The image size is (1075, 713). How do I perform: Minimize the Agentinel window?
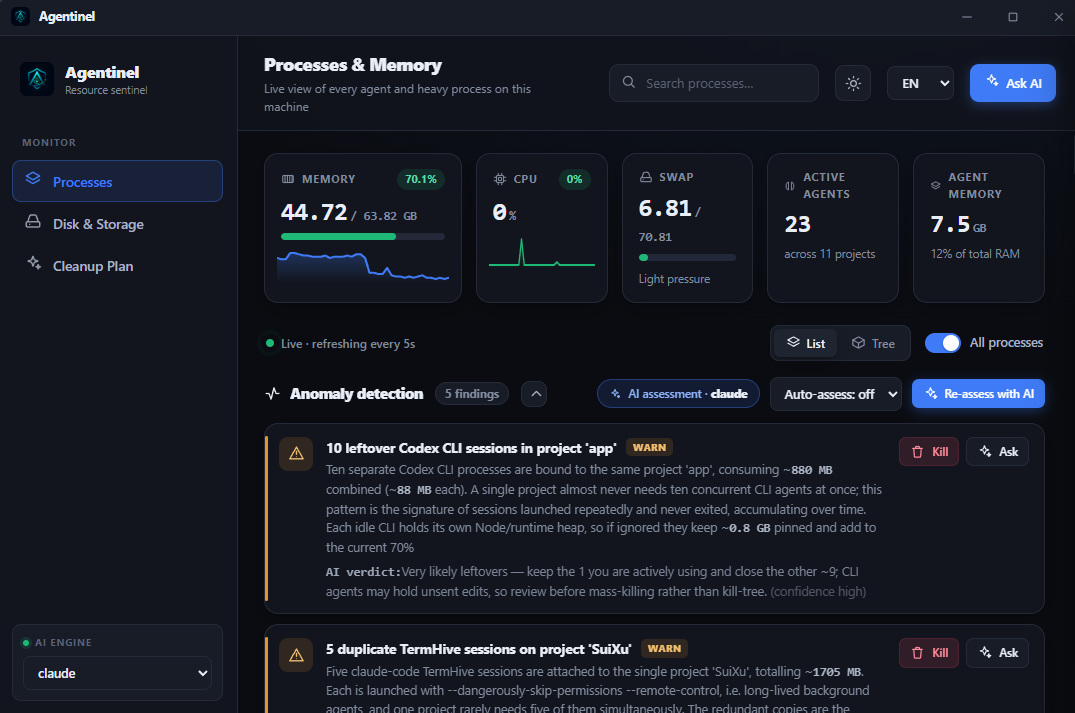[967, 17]
